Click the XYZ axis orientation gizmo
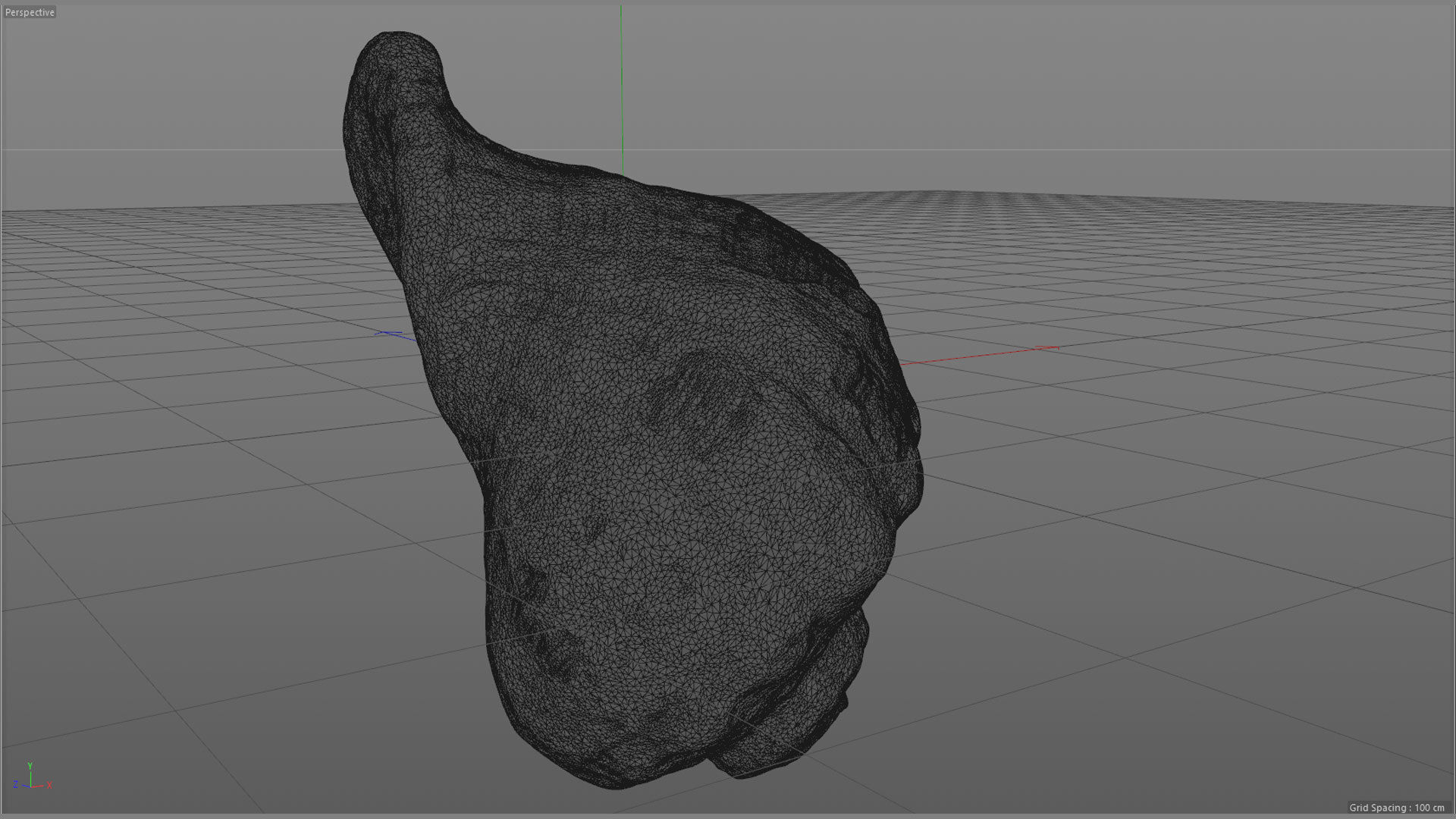This screenshot has height=819, width=1456. [x=33, y=777]
